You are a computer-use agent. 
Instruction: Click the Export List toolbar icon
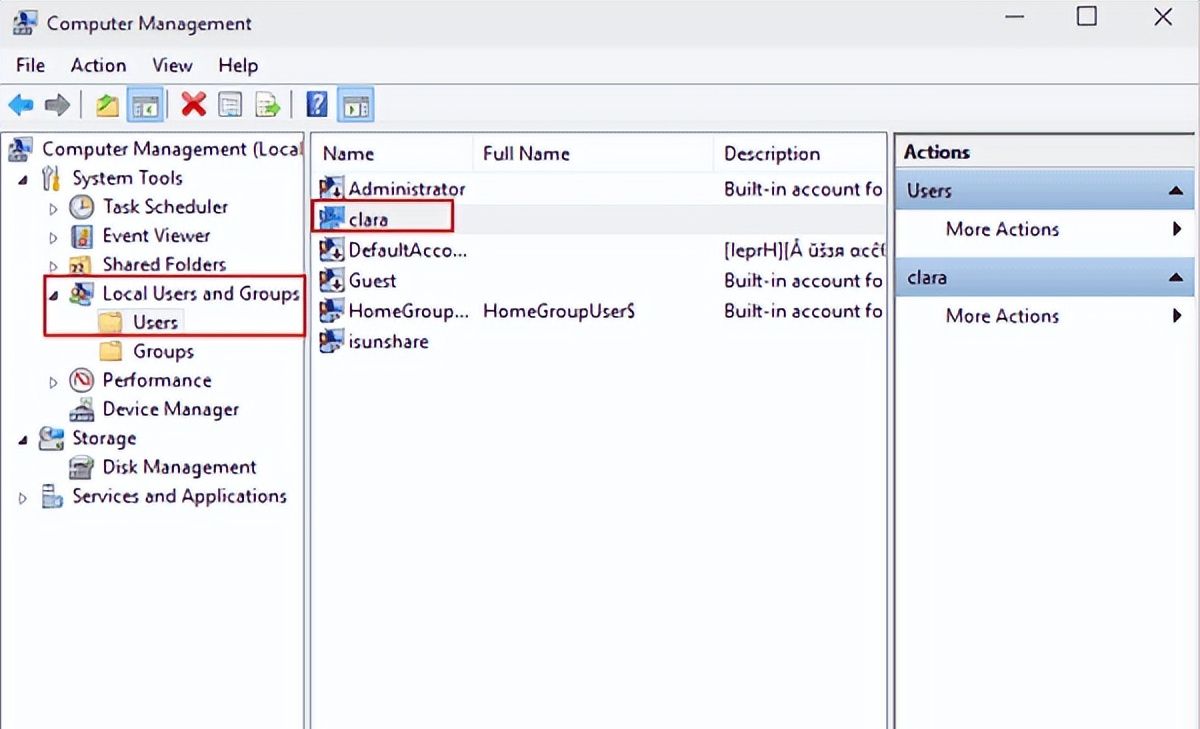tap(267, 104)
